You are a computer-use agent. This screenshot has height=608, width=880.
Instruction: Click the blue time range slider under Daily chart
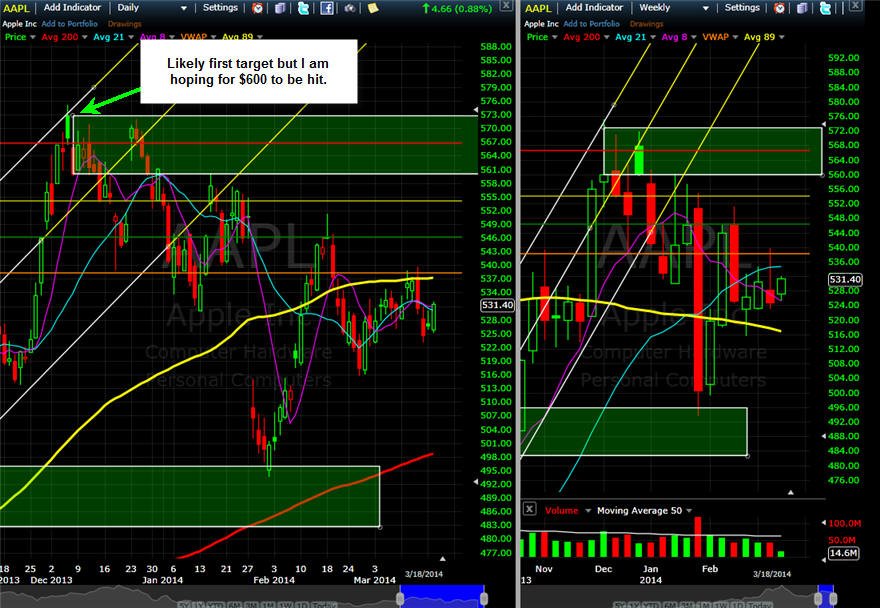point(442,596)
